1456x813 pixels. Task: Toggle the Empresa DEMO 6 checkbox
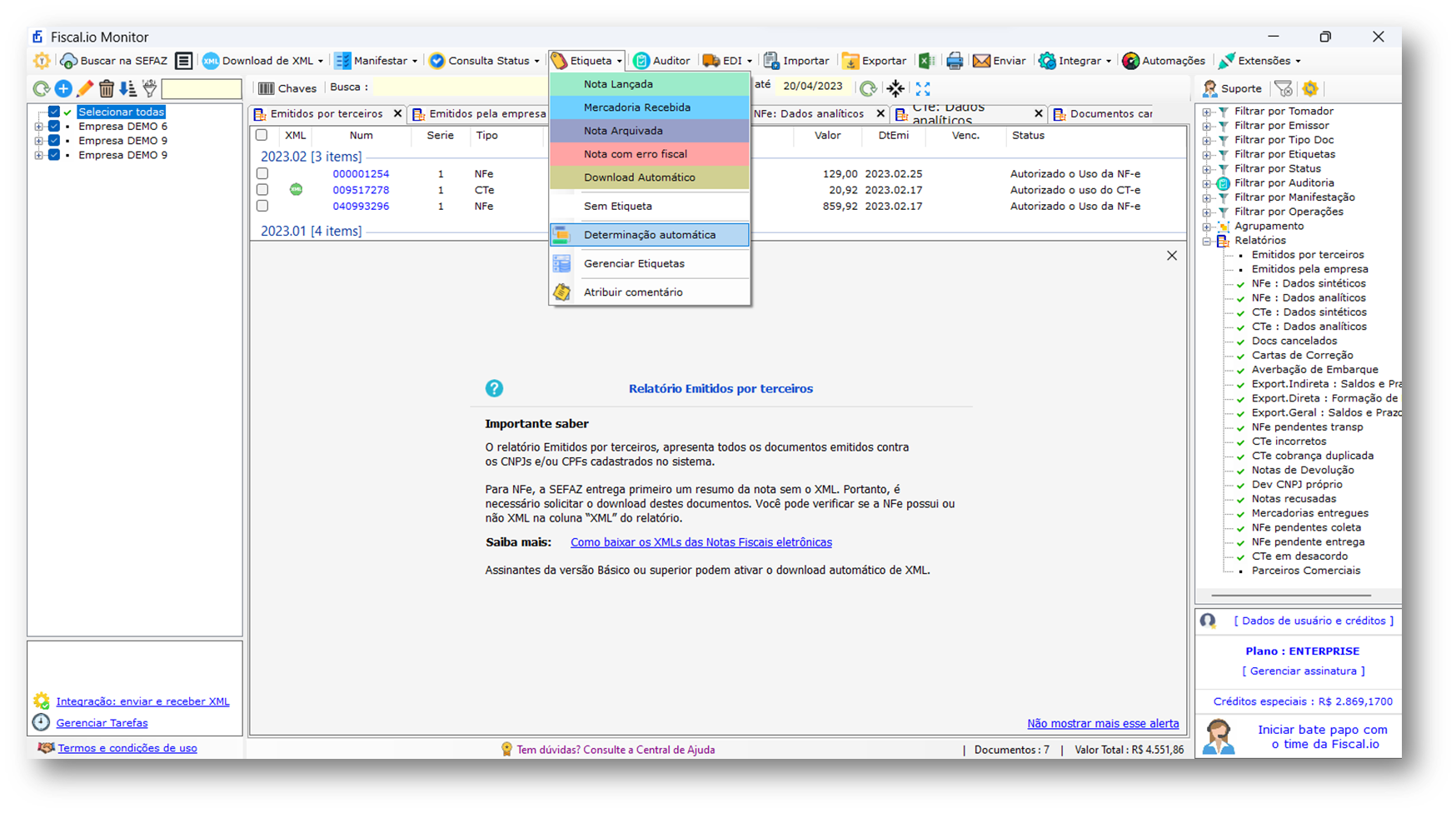point(54,127)
